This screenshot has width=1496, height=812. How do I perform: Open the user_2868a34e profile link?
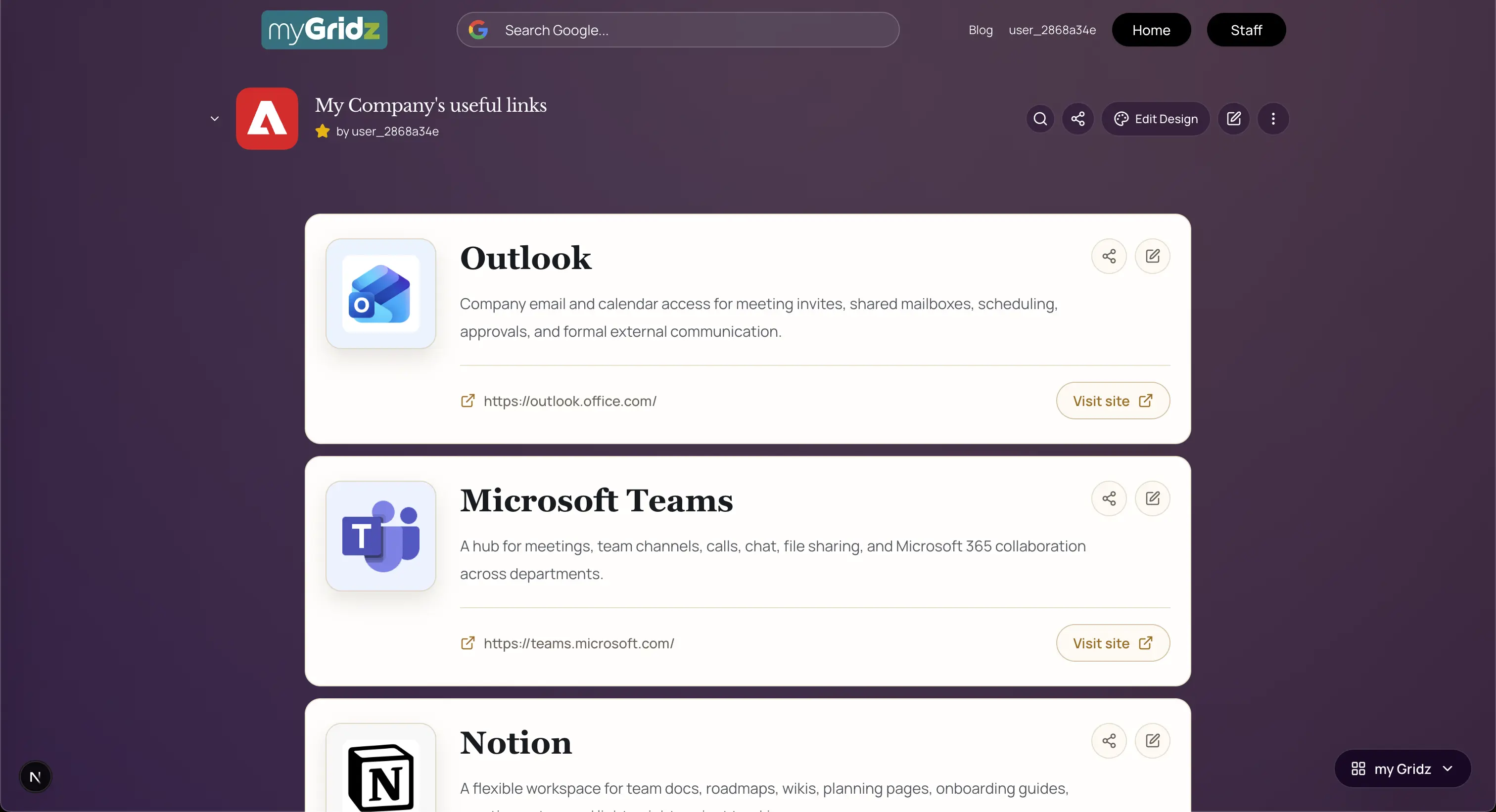click(1052, 30)
